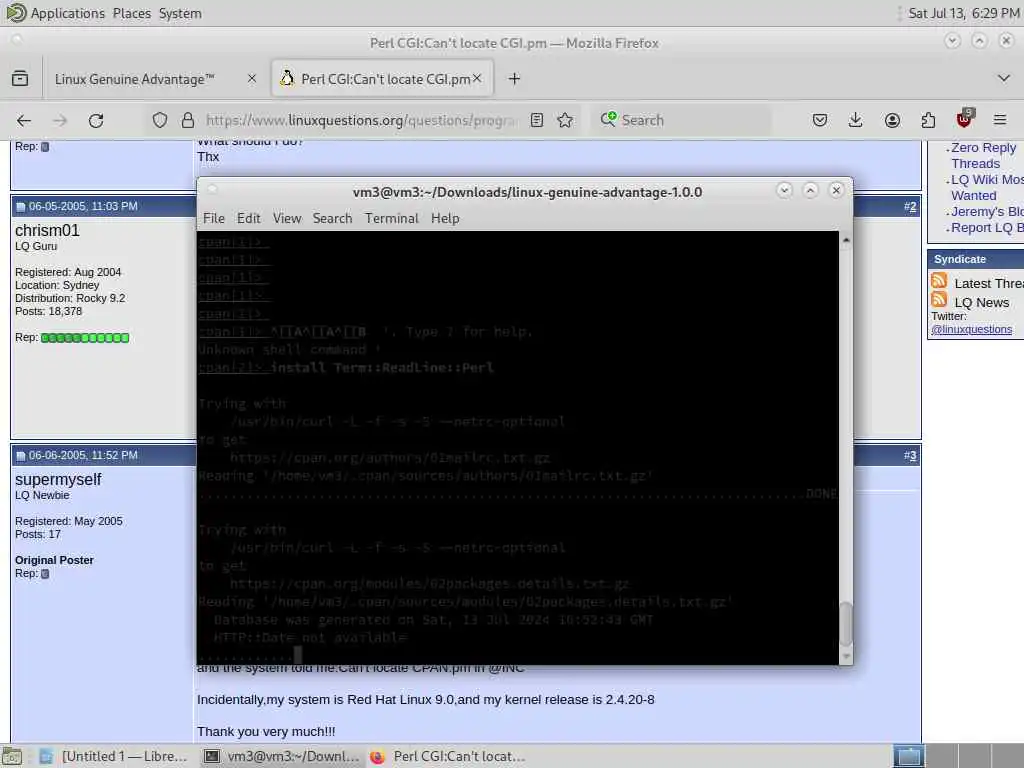Open the terminal Search menu
Image resolution: width=1024 pixels, height=768 pixels.
[x=332, y=218]
